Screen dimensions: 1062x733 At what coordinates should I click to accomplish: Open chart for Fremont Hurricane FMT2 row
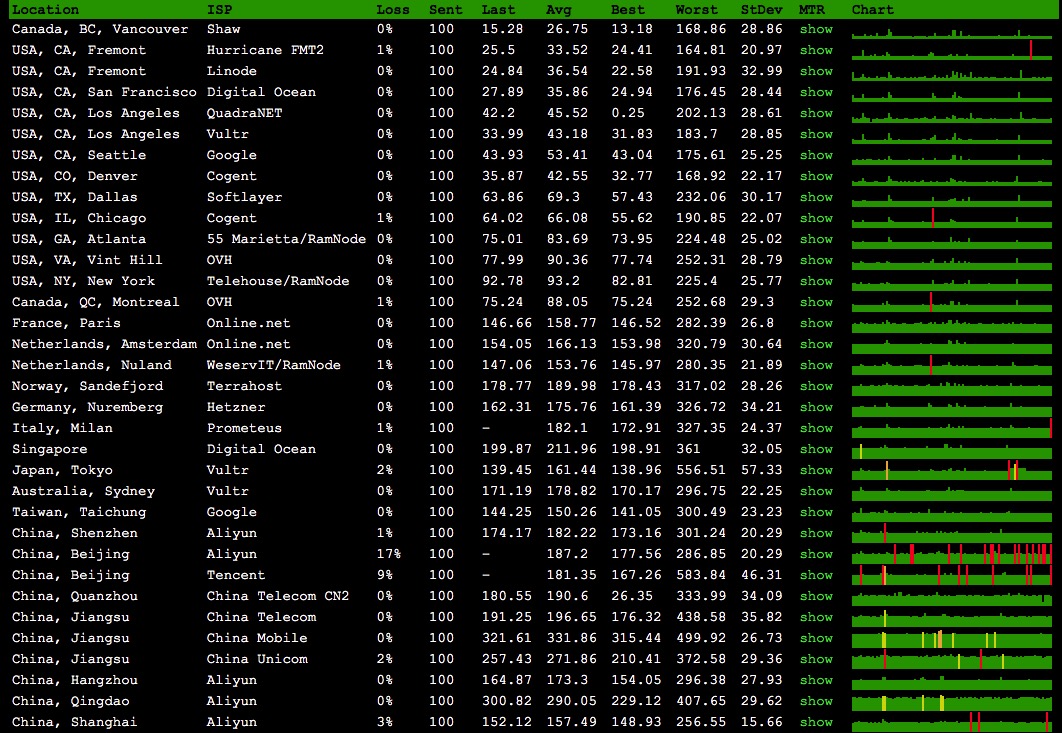[952, 50]
